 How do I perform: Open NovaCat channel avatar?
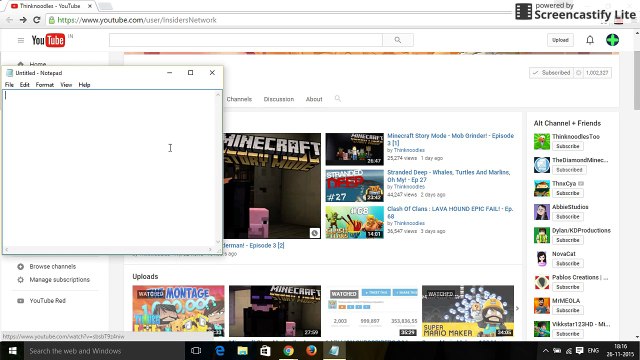tap(542, 259)
